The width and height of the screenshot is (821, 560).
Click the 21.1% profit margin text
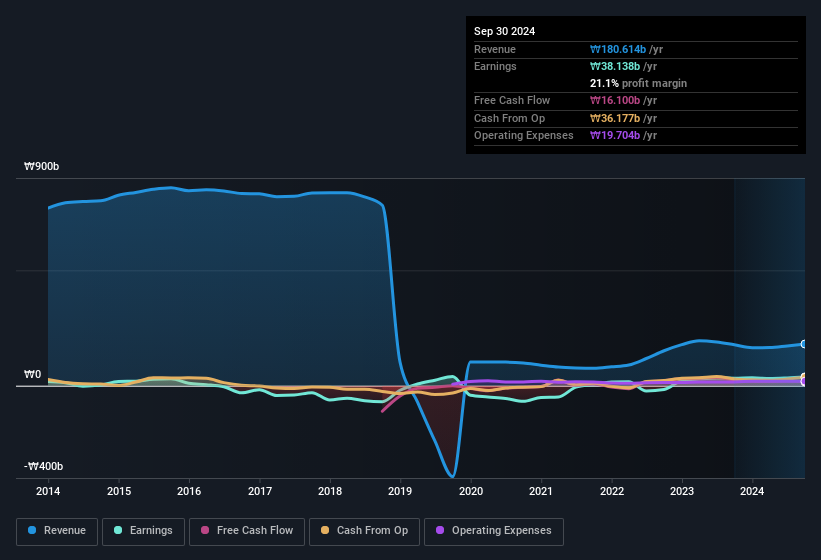point(639,83)
